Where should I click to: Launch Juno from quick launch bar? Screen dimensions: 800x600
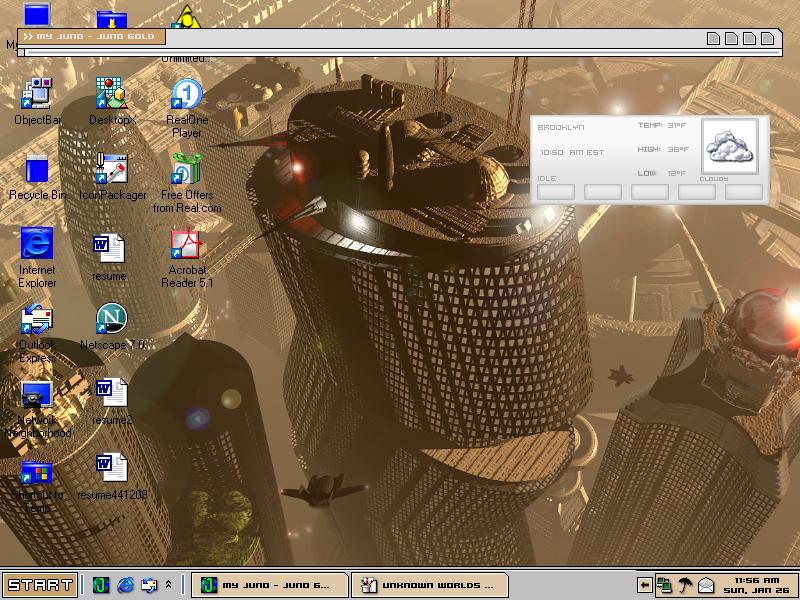[101, 585]
